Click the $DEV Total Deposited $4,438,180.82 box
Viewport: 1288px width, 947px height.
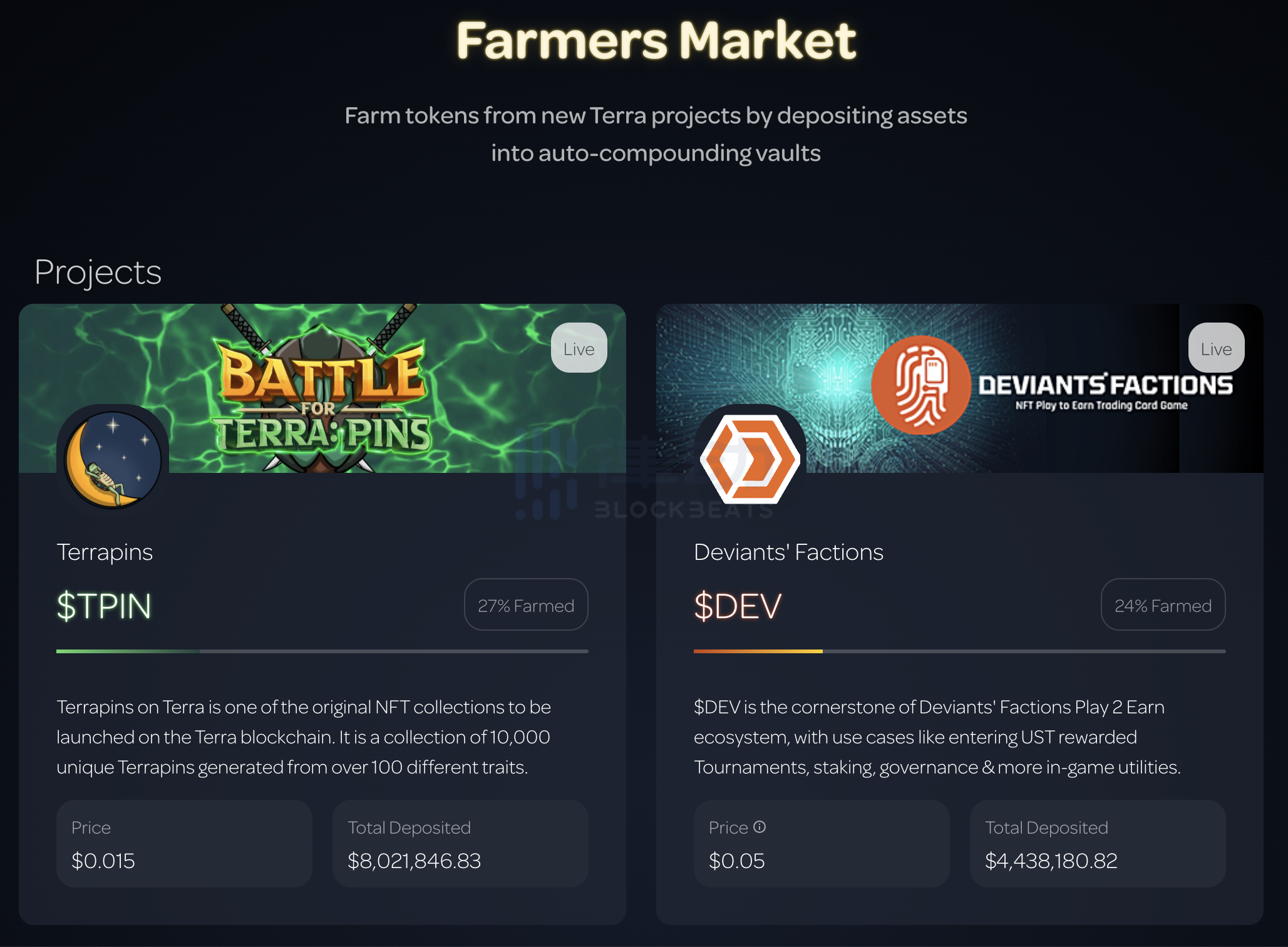pos(1097,844)
